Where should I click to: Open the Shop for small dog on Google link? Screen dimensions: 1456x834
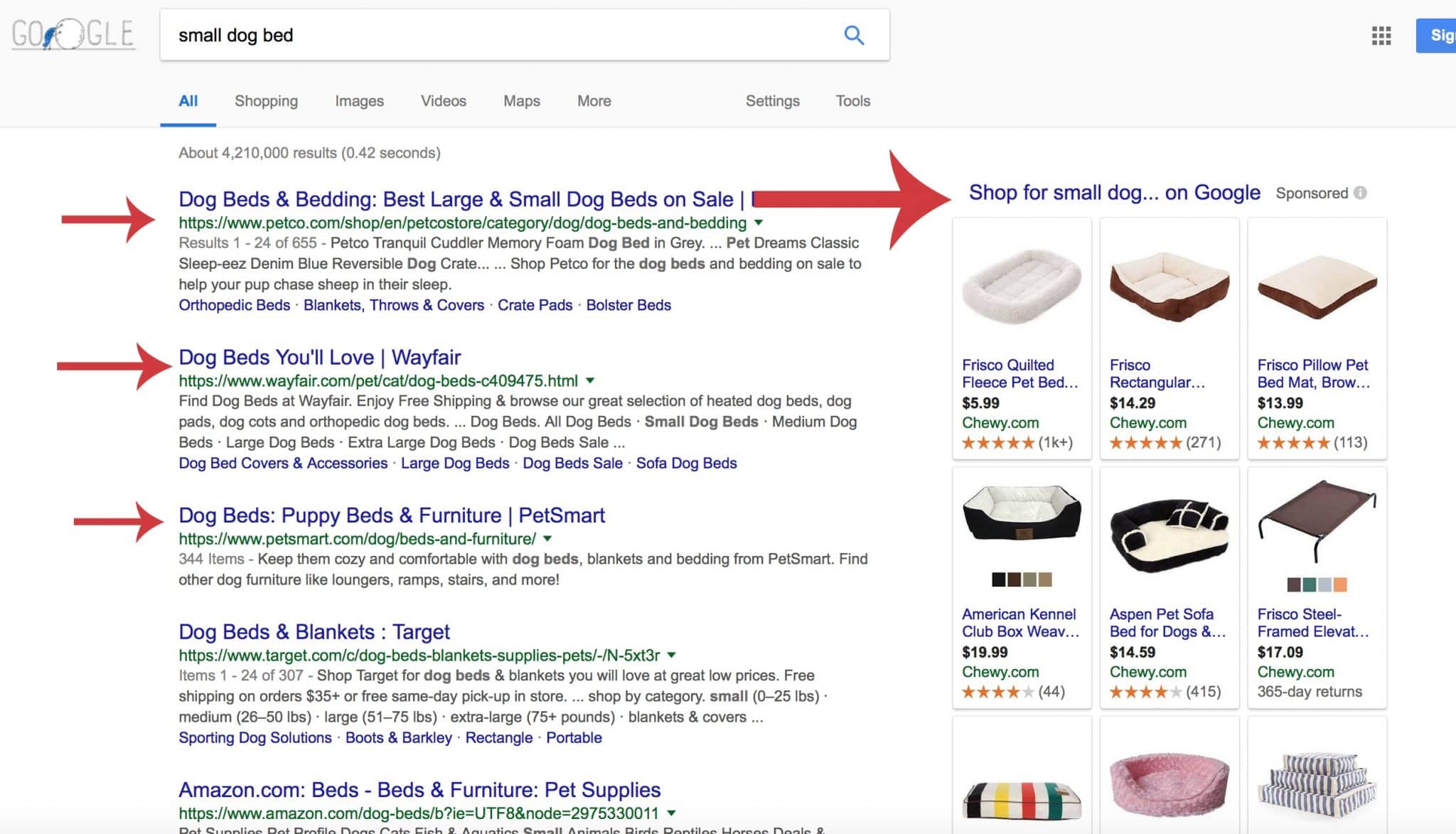(1114, 192)
